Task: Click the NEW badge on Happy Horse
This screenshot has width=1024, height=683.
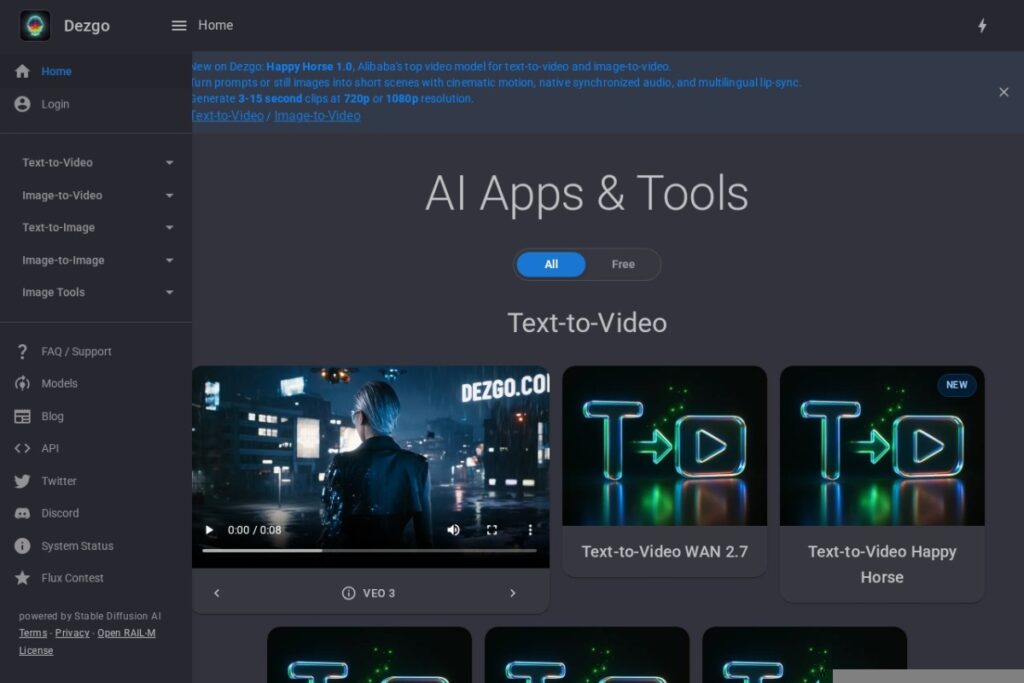Action: pyautogui.click(x=957, y=385)
